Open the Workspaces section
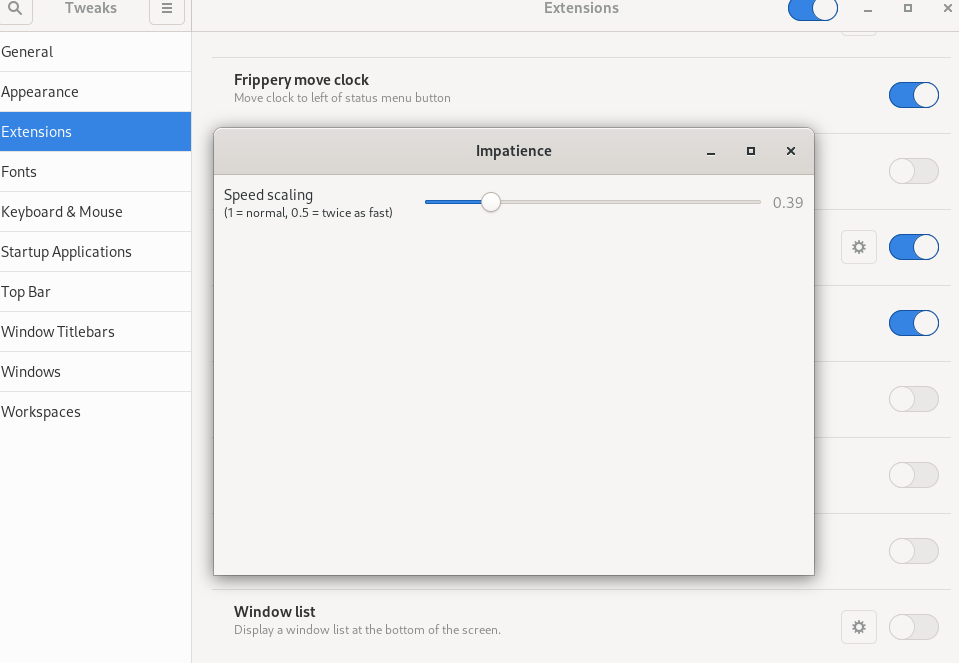 point(41,411)
